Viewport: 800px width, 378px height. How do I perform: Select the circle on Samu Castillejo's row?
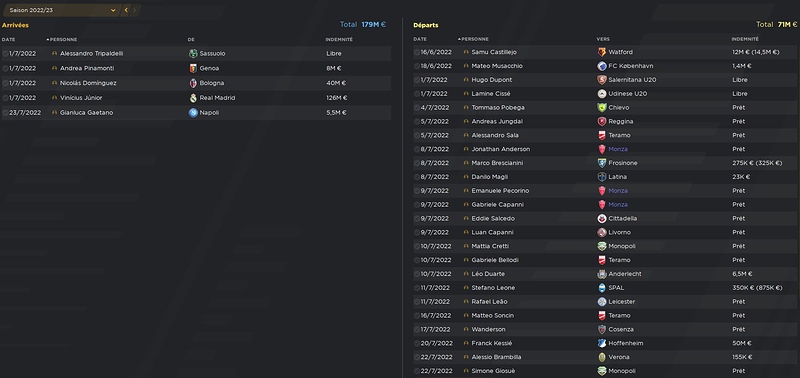(417, 52)
